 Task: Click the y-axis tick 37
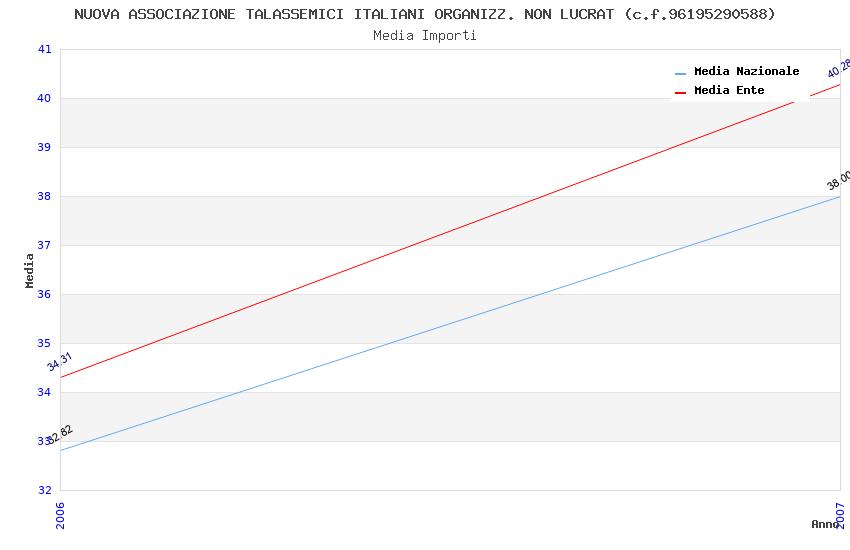pyautogui.click(x=44, y=245)
